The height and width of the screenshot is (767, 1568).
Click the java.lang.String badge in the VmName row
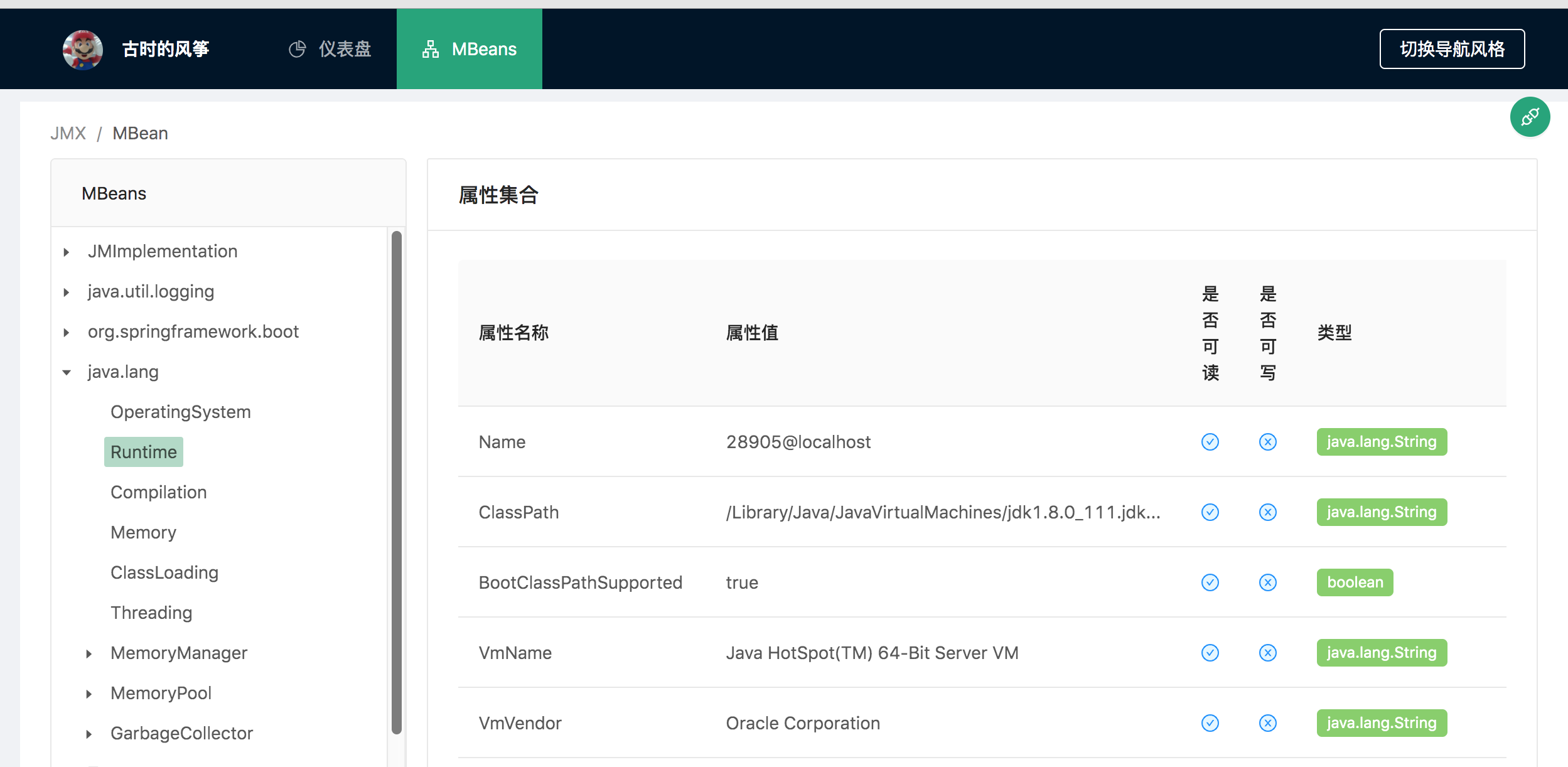(x=1382, y=653)
